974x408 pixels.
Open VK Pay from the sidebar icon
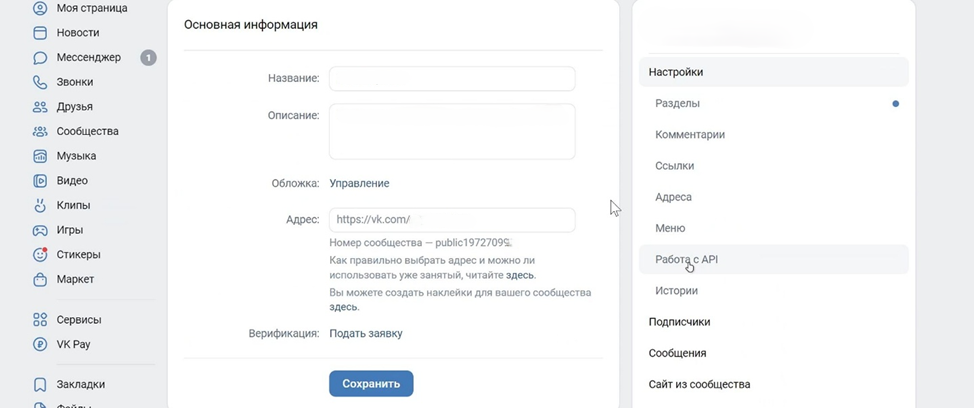coord(40,344)
